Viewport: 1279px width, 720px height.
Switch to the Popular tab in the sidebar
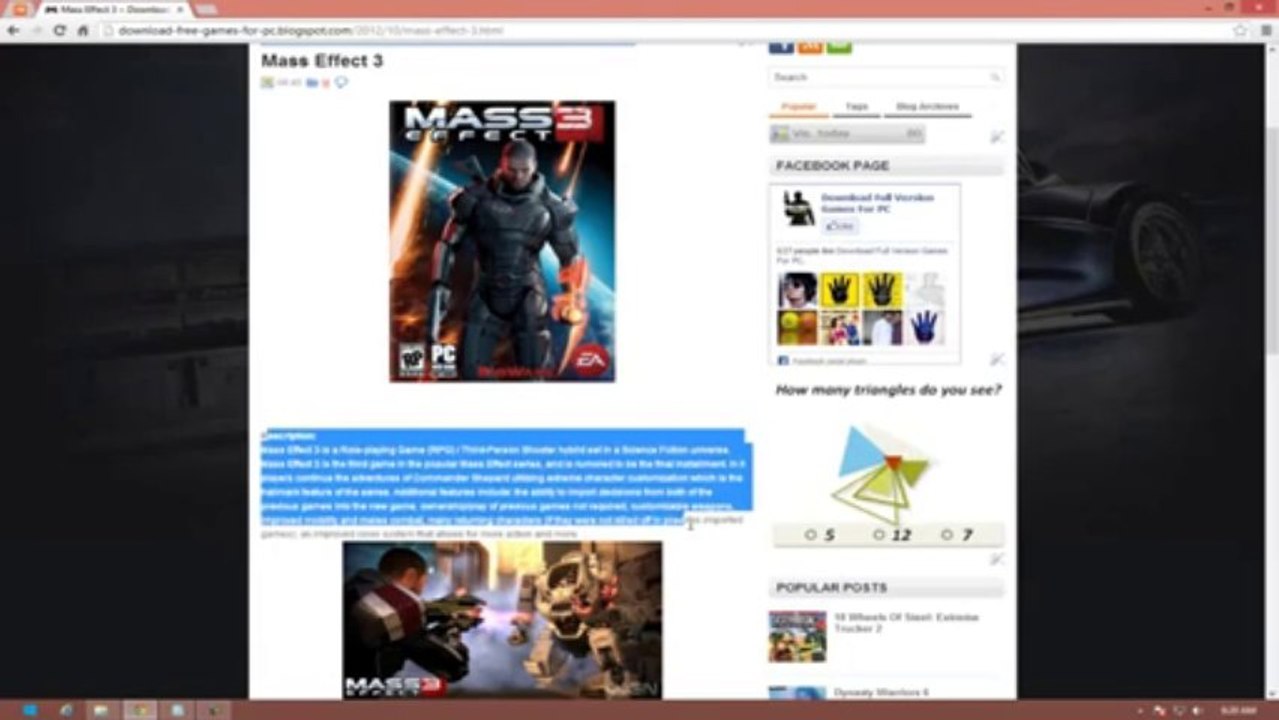tap(798, 107)
